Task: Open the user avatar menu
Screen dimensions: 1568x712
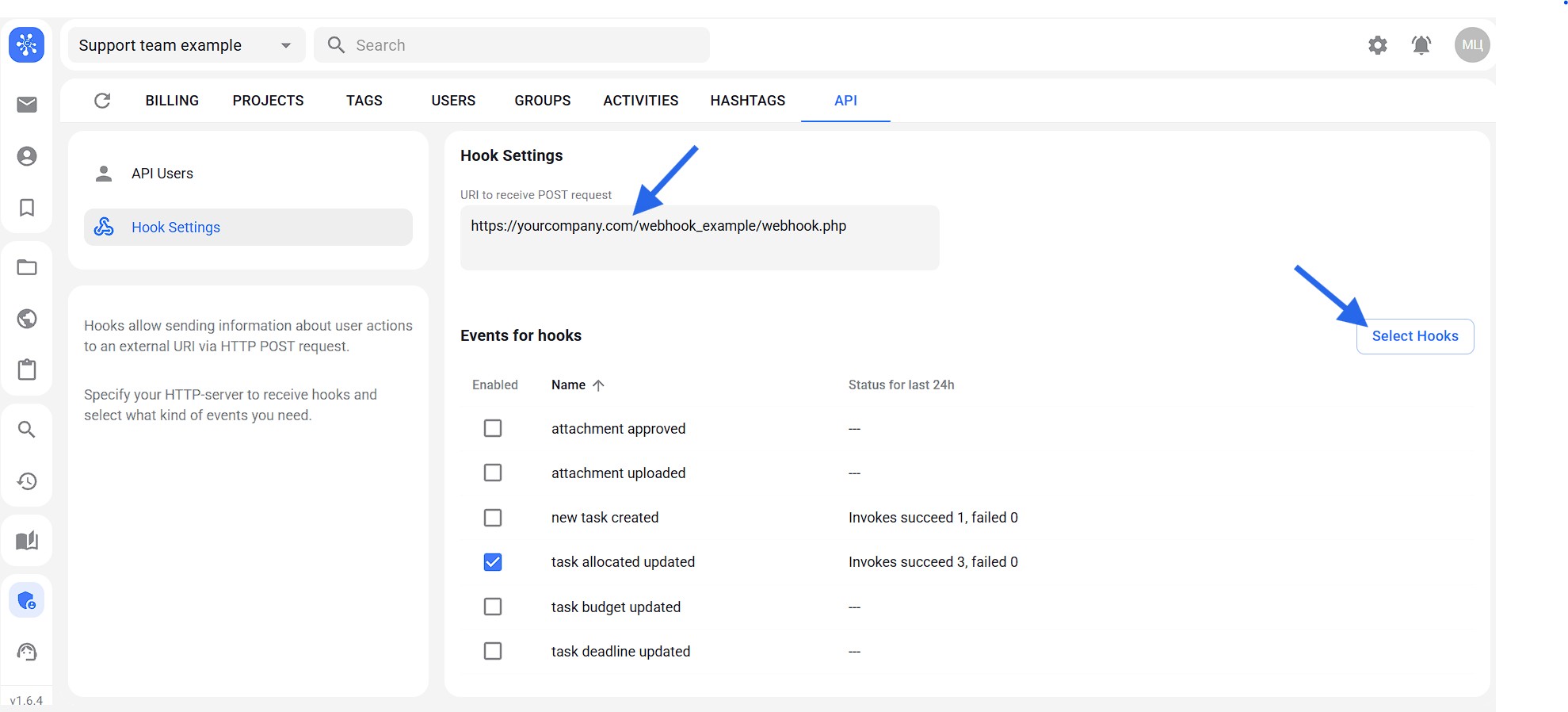Action: pos(1471,45)
